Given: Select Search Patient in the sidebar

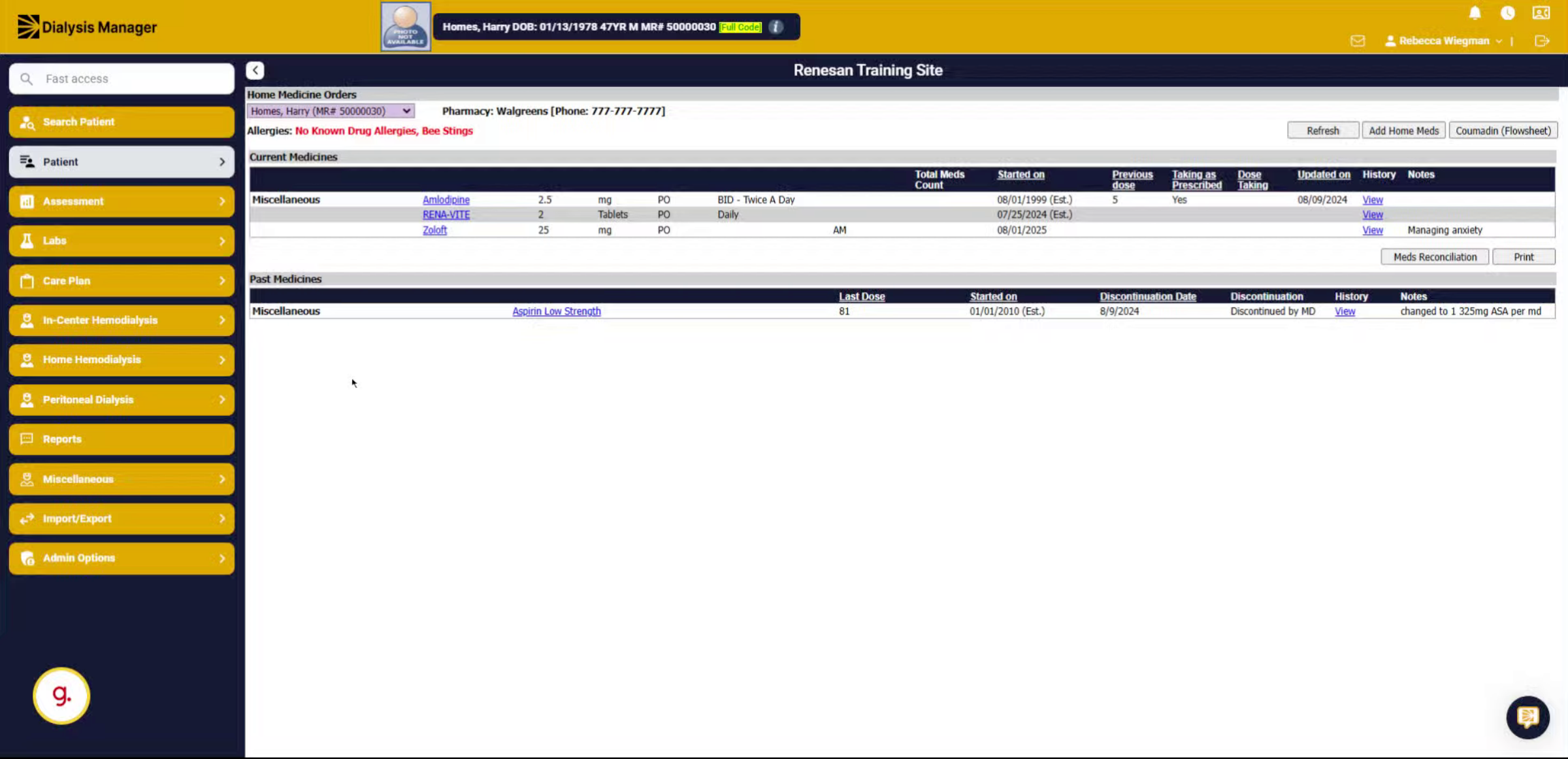Looking at the screenshot, I should pyautogui.click(x=122, y=122).
